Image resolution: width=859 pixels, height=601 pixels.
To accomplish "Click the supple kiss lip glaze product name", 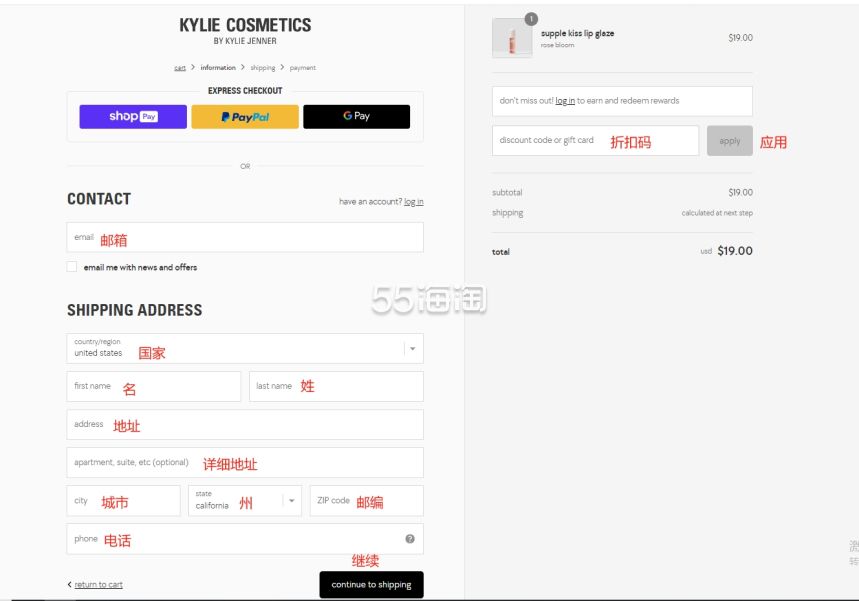I will coord(577,33).
